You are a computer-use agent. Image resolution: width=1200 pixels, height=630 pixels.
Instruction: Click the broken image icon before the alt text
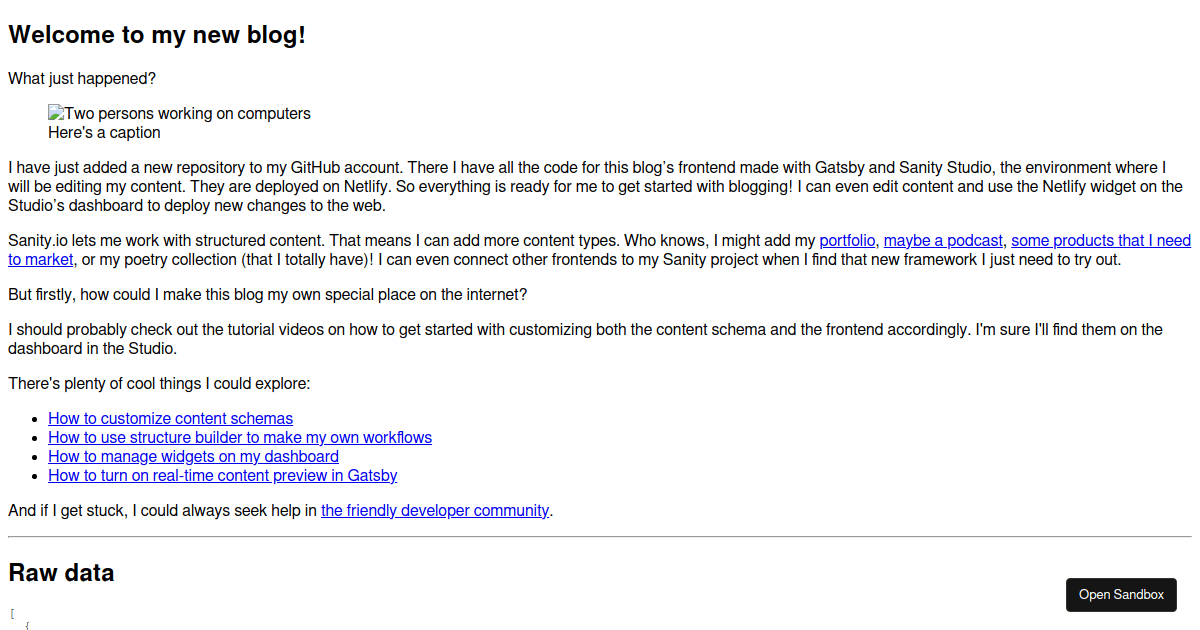[56, 113]
